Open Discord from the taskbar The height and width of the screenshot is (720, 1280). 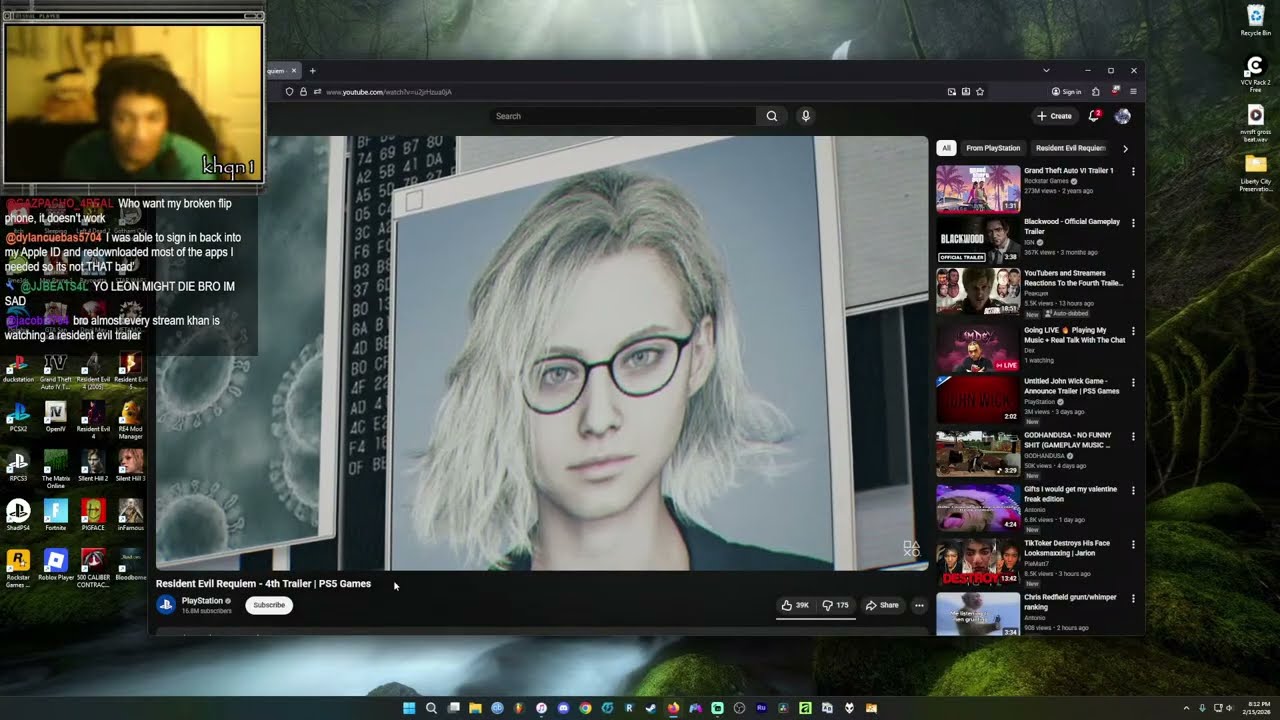563,708
